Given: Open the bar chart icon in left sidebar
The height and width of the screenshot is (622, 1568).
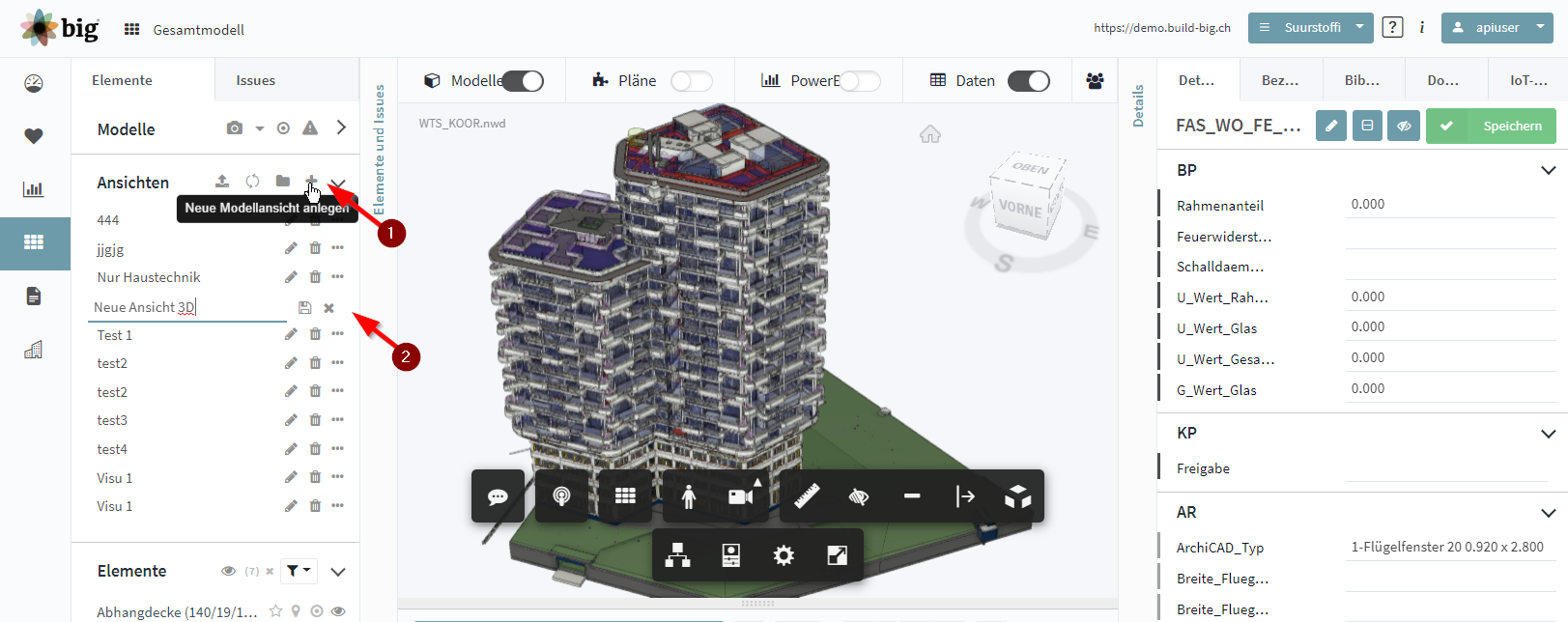Looking at the screenshot, I should click(34, 188).
